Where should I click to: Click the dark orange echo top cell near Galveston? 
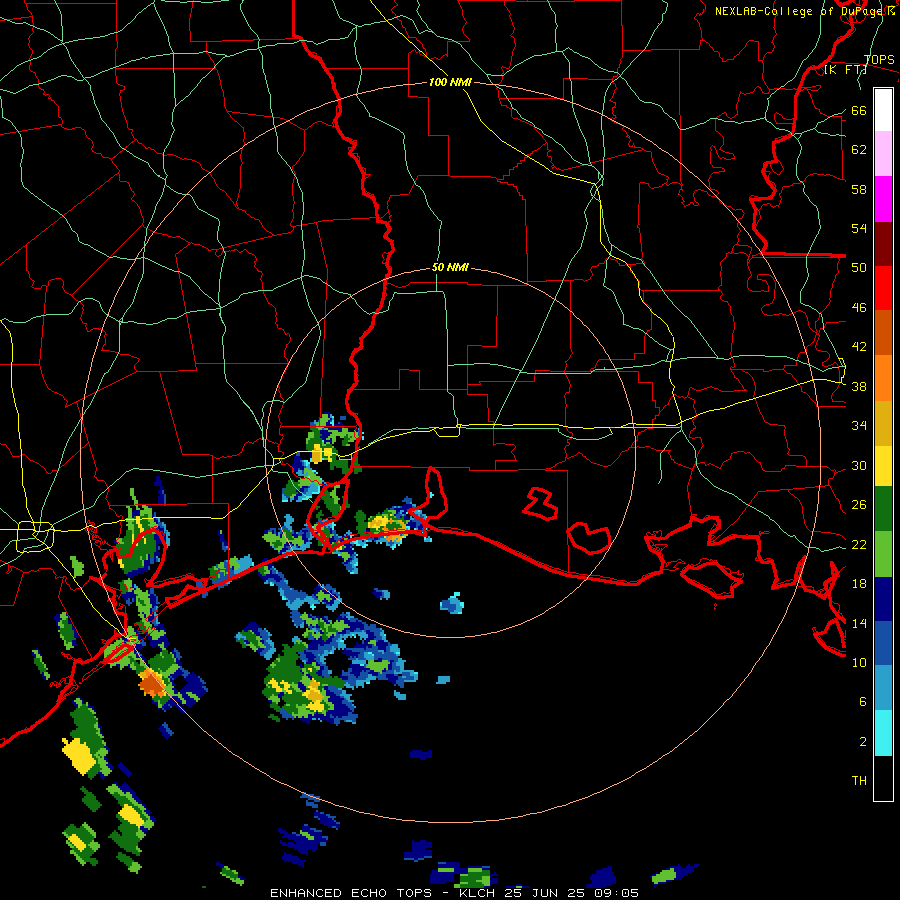coord(152,683)
